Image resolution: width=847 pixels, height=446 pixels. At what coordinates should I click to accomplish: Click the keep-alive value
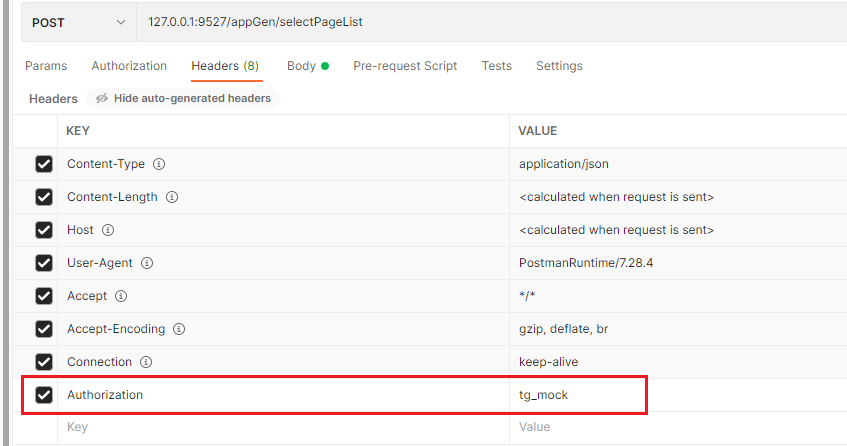click(548, 362)
